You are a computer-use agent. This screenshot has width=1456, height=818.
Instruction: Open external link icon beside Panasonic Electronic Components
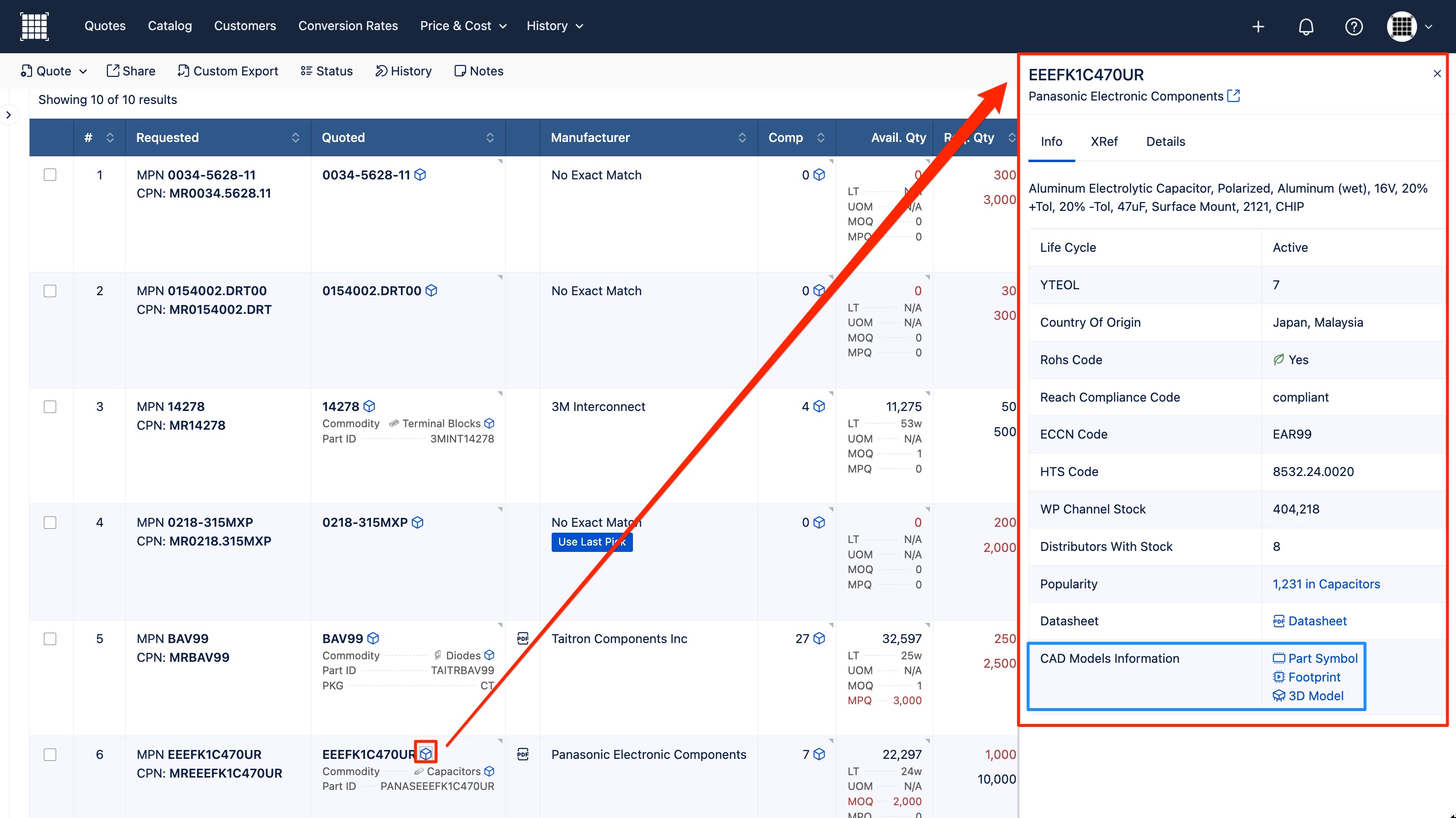point(1233,96)
